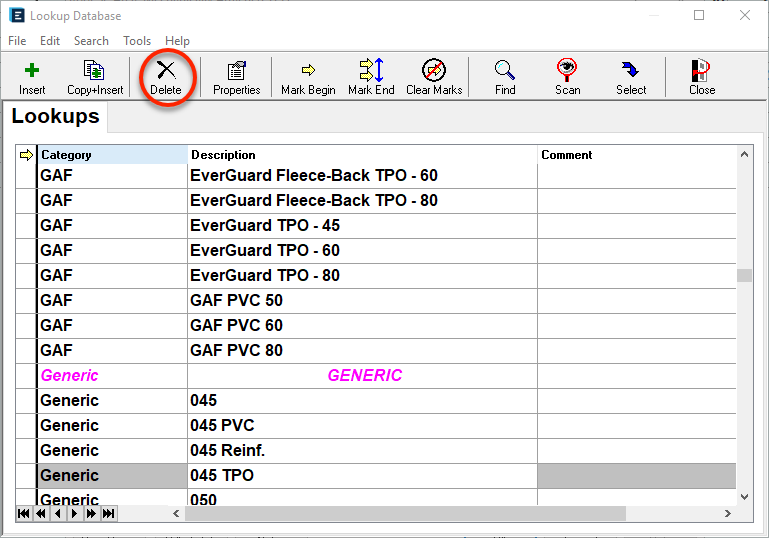Click comment cell of EverGuard TPO - 45
Viewport: 769px width, 538px height.
pos(637,226)
